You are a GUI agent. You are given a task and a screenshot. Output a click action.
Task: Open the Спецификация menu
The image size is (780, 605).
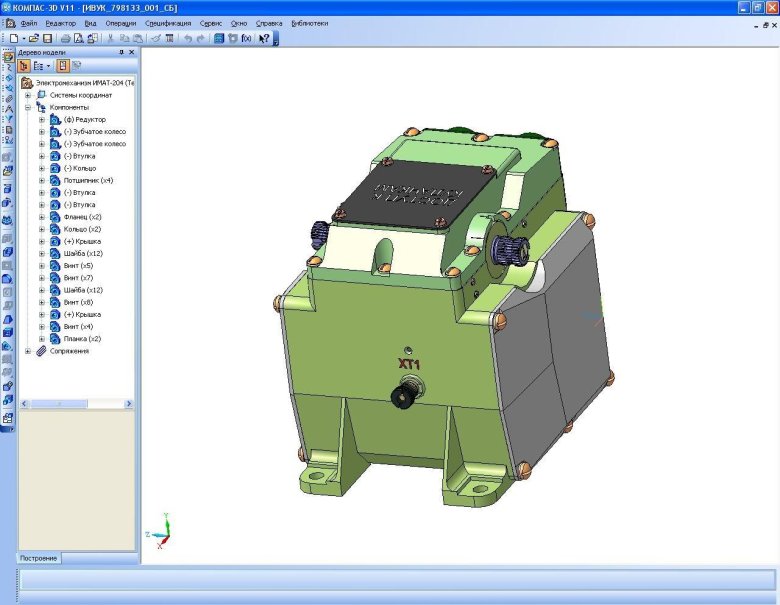coord(167,22)
